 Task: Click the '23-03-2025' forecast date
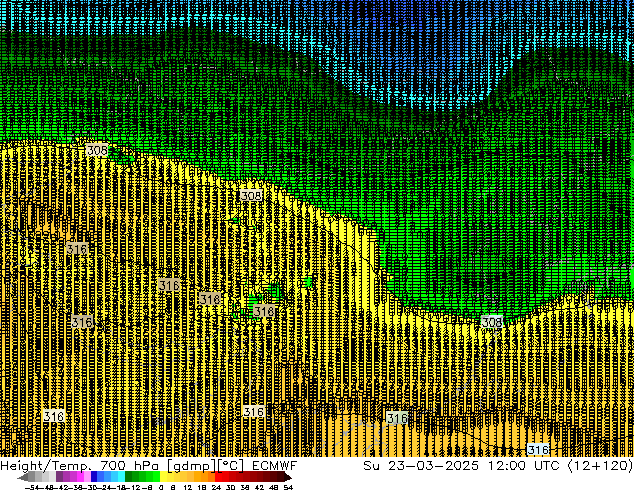coord(433,466)
